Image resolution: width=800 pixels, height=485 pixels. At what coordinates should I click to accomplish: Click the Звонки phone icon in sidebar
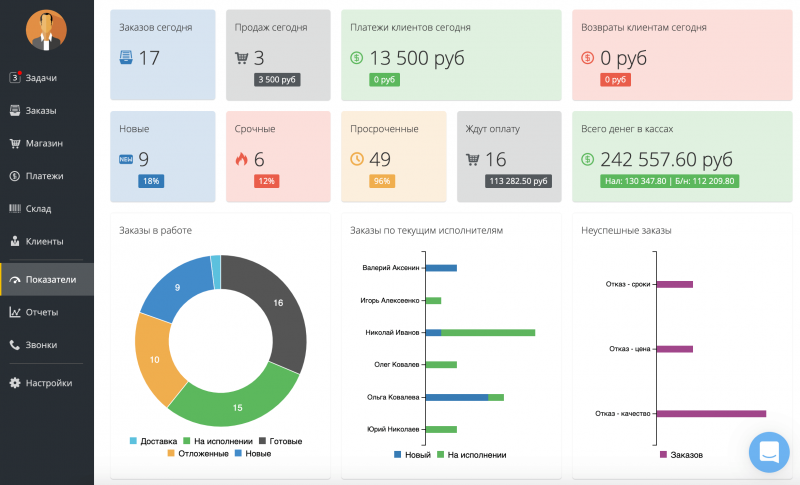pos(15,345)
